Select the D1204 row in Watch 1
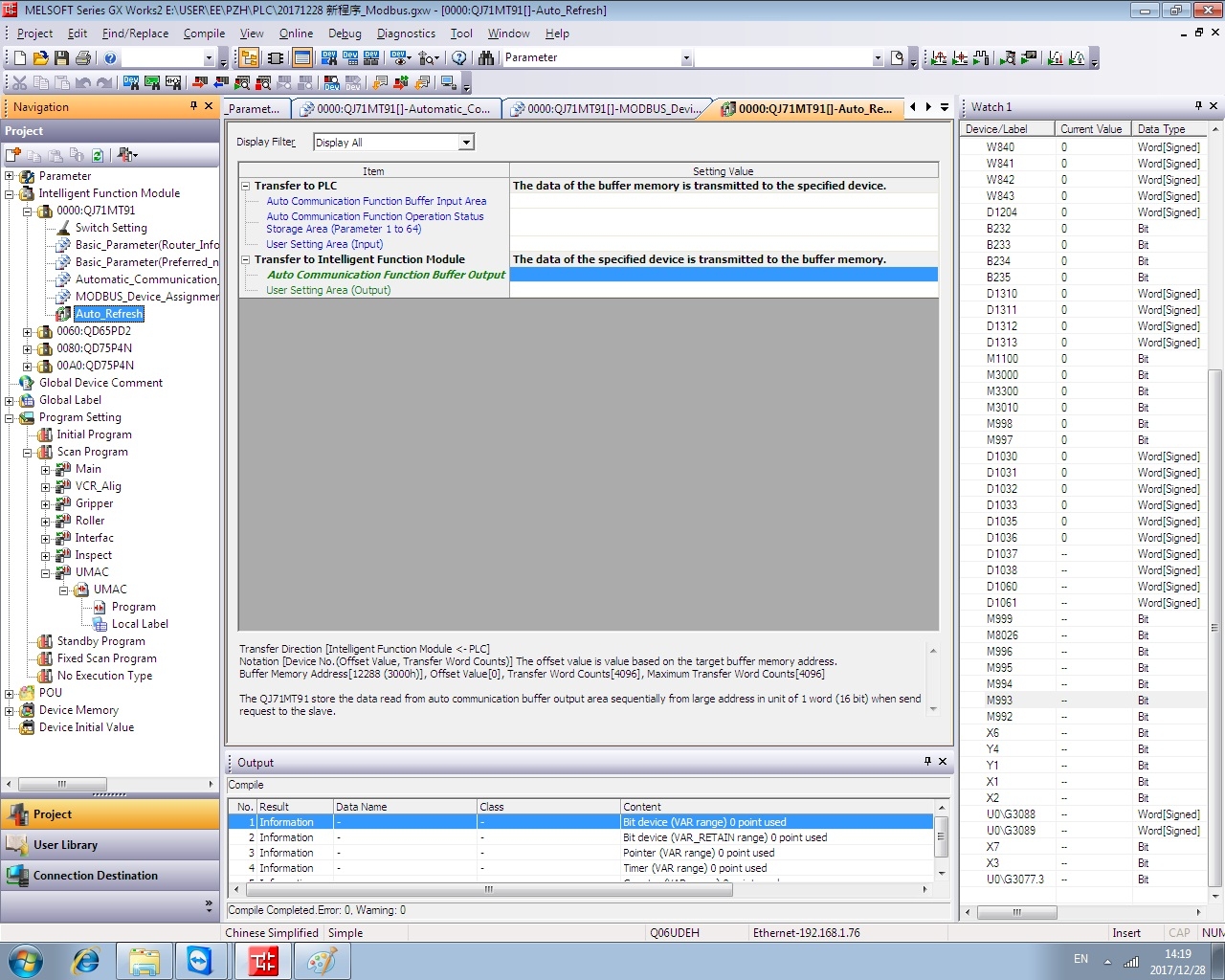Image resolution: width=1225 pixels, height=980 pixels. click(x=1083, y=212)
